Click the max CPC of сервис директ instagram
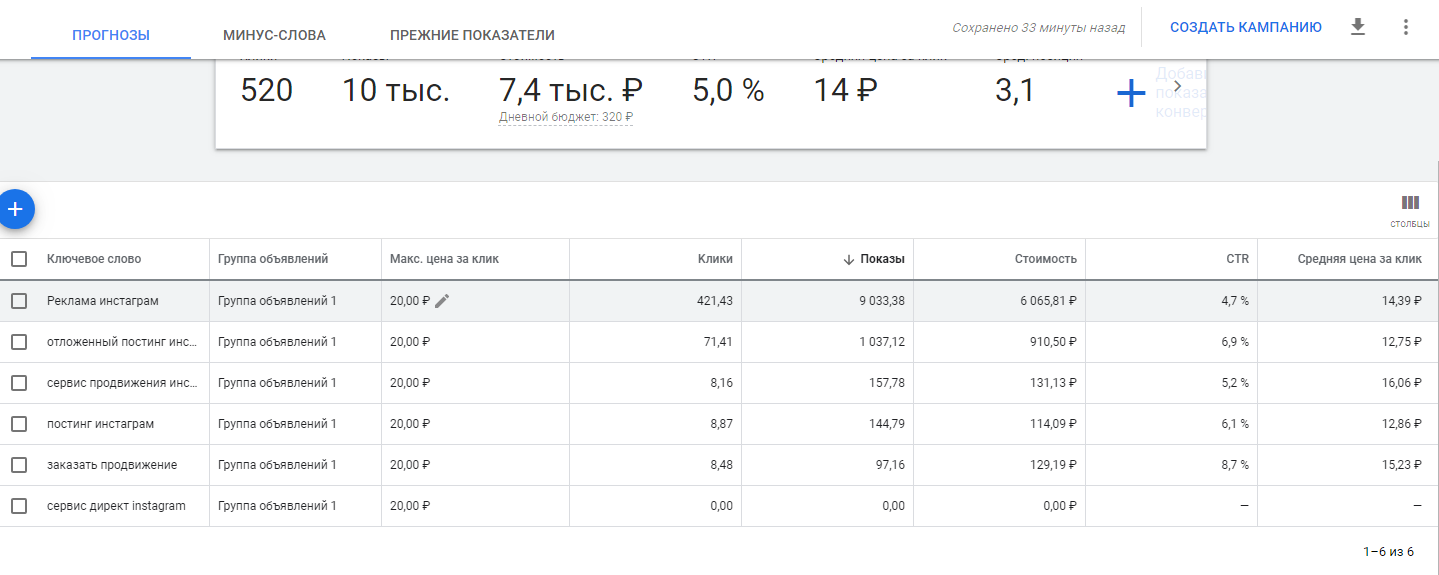This screenshot has width=1439, height=575. click(410, 506)
